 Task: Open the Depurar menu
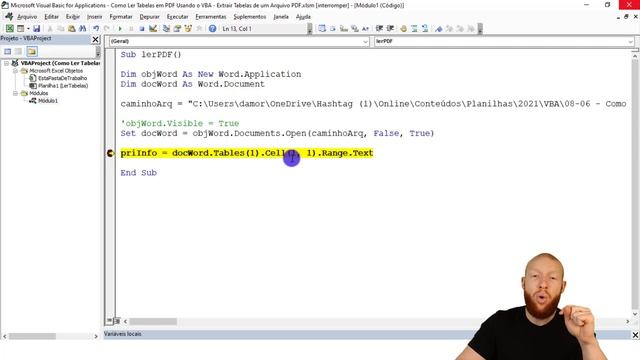coord(149,17)
